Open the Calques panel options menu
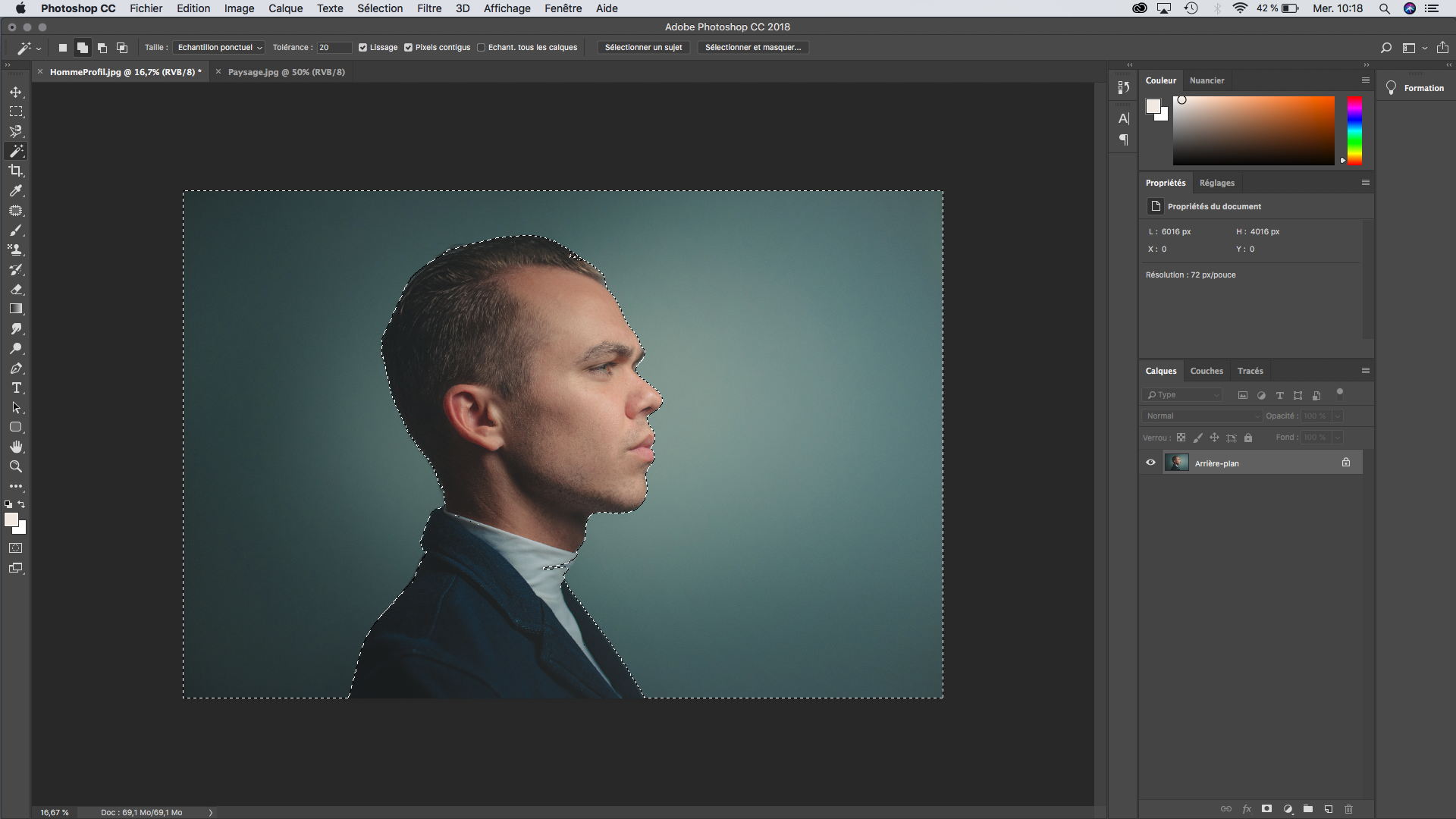 [1365, 371]
